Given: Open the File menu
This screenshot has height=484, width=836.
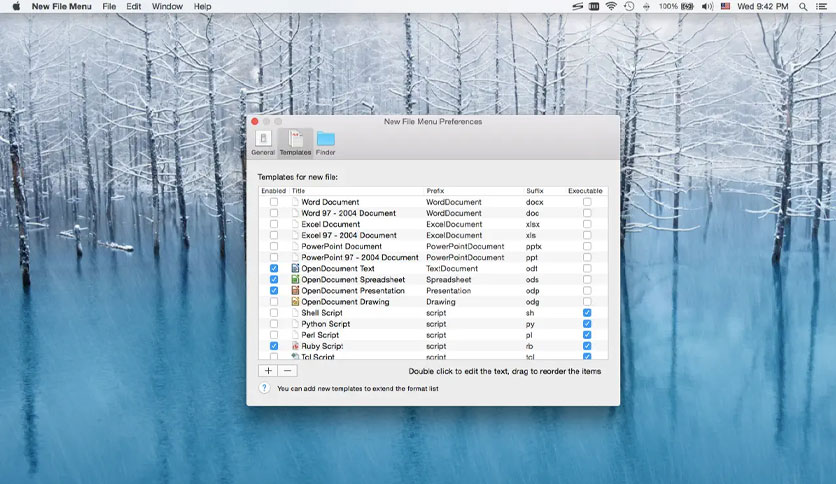Looking at the screenshot, I should tap(109, 6).
